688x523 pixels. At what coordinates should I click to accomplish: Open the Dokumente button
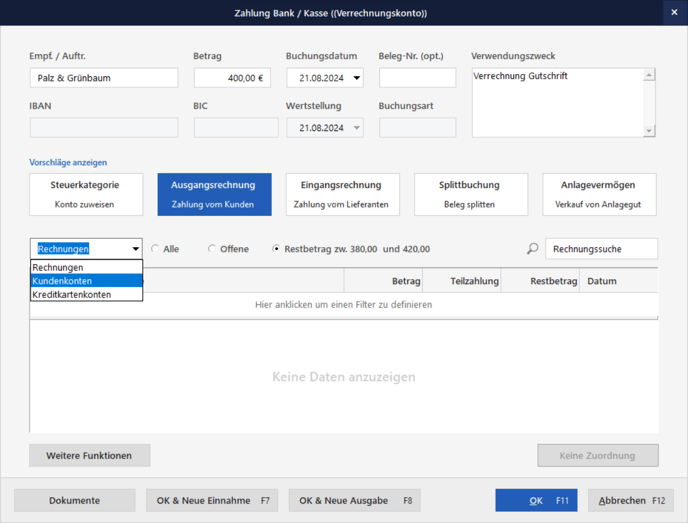(x=75, y=500)
